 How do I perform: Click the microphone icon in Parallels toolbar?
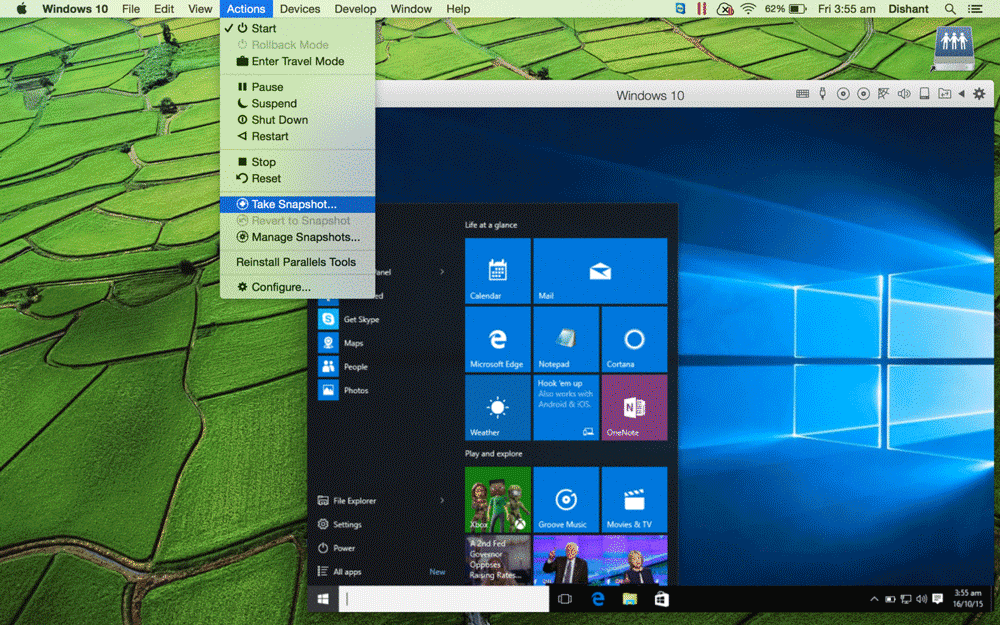[821, 93]
